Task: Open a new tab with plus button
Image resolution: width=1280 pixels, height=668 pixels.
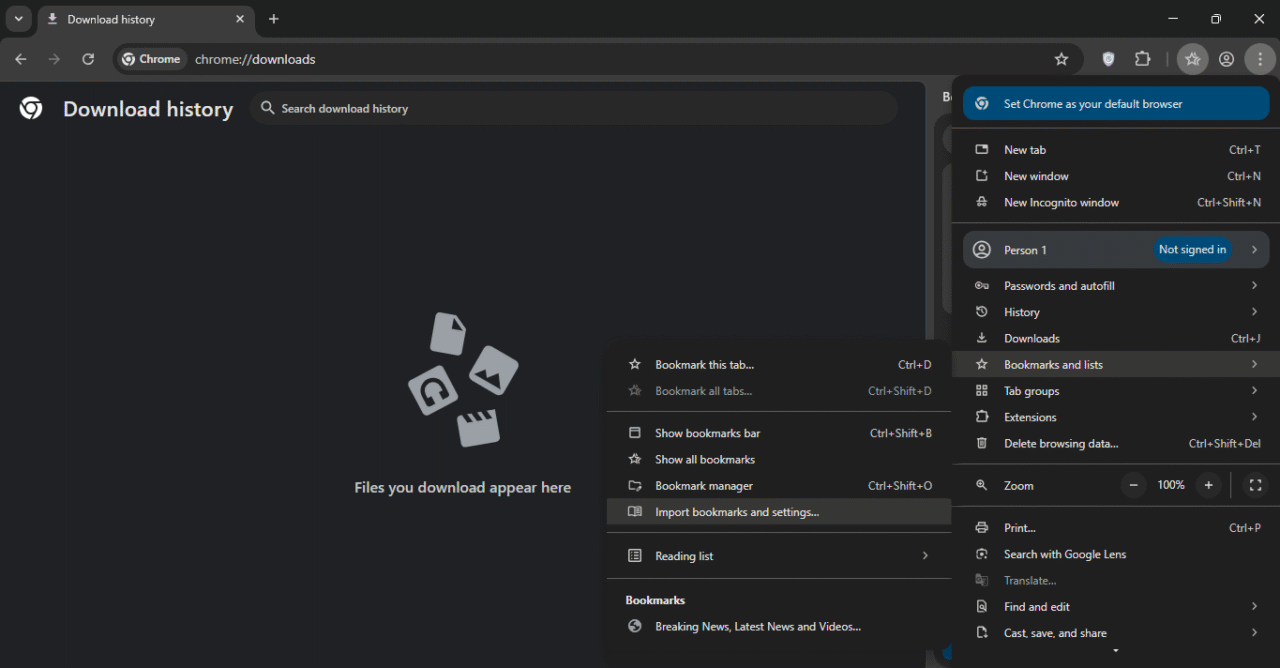Action: coord(274,19)
